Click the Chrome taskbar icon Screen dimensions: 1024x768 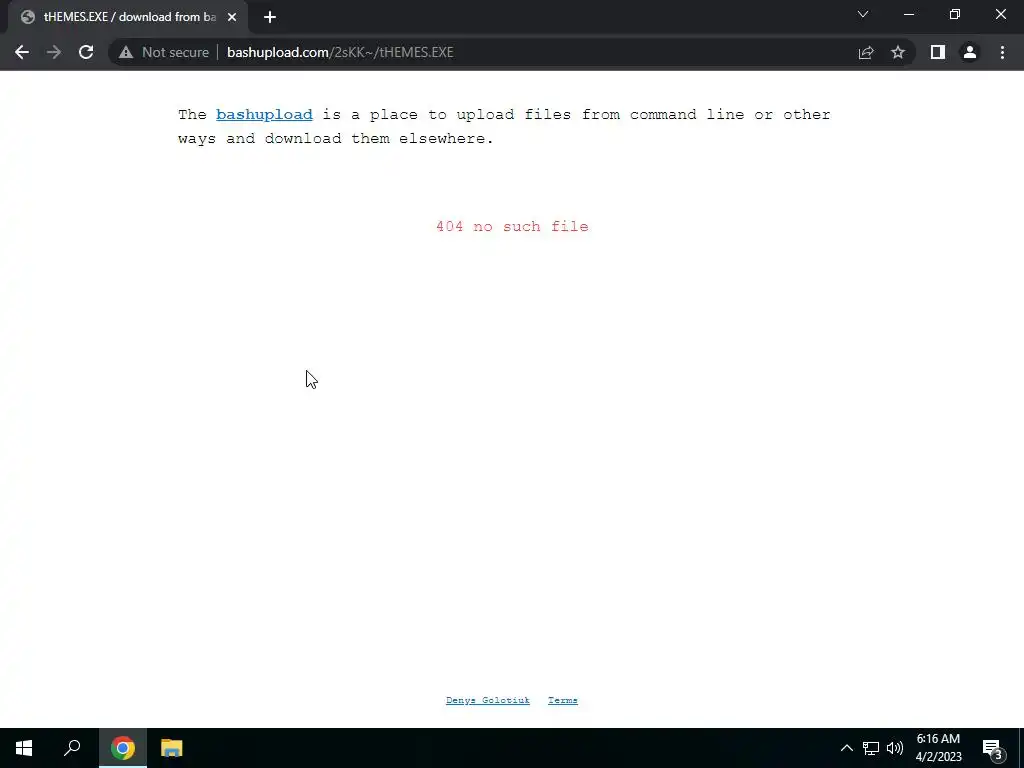tap(123, 748)
